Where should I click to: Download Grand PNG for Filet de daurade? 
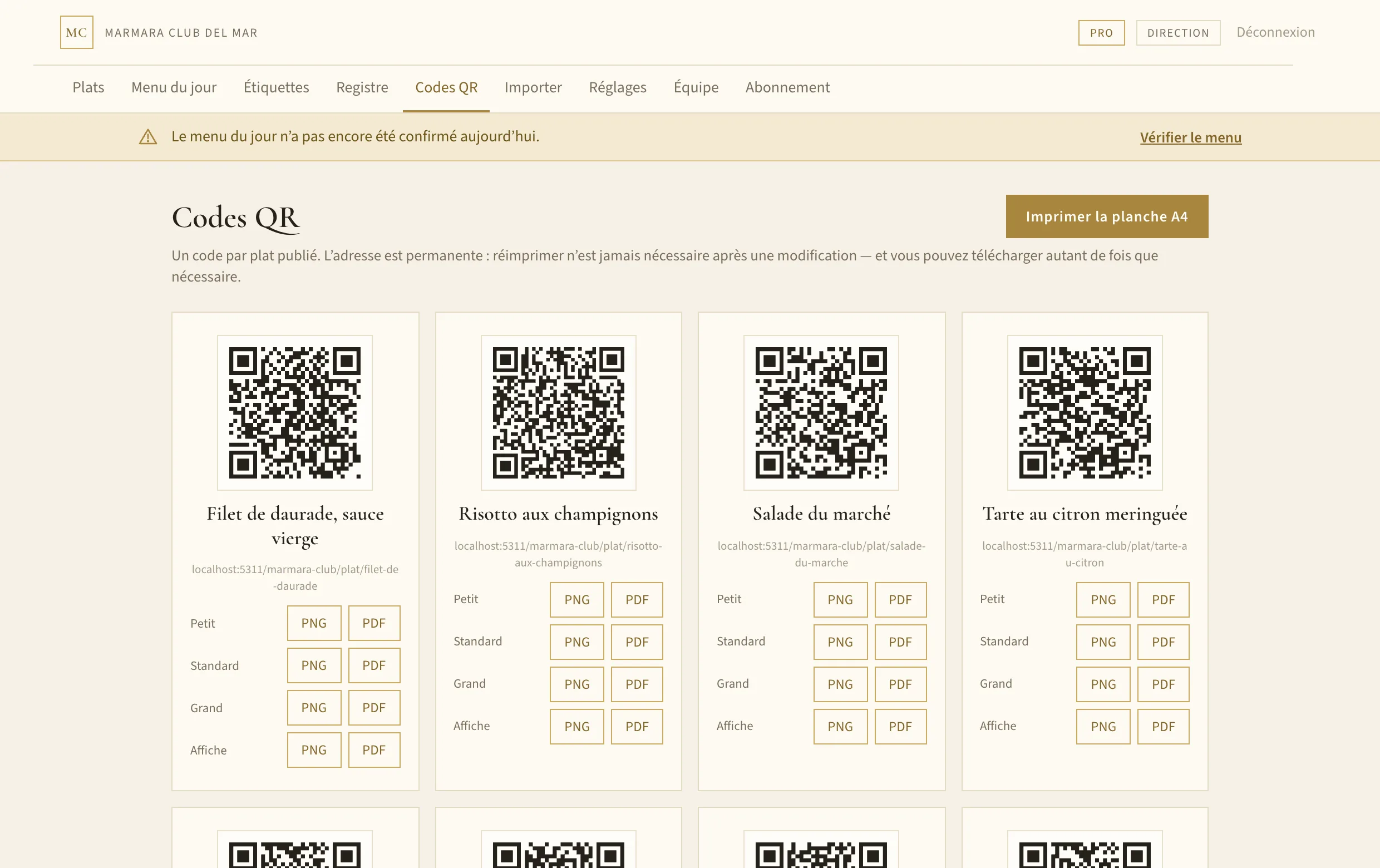(x=314, y=708)
